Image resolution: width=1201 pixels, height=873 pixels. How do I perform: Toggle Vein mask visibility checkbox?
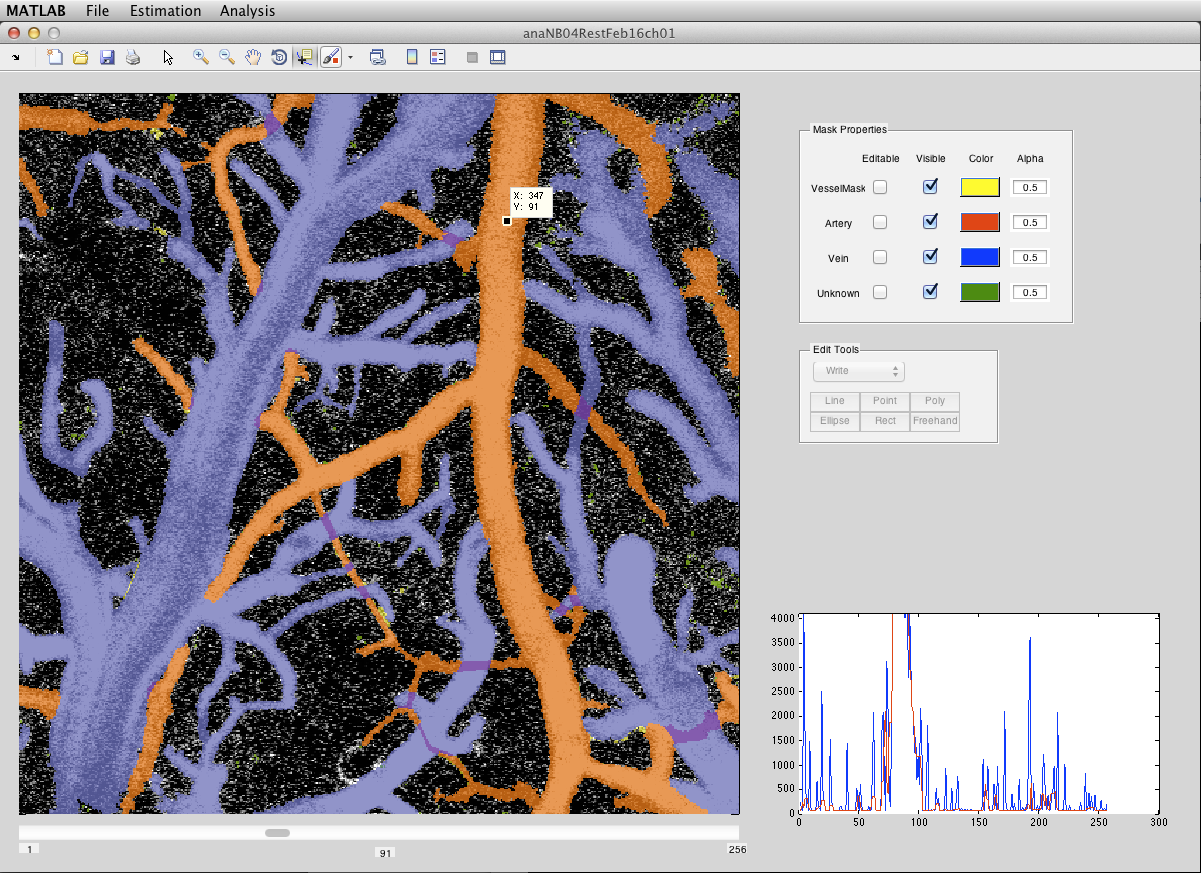coord(930,257)
